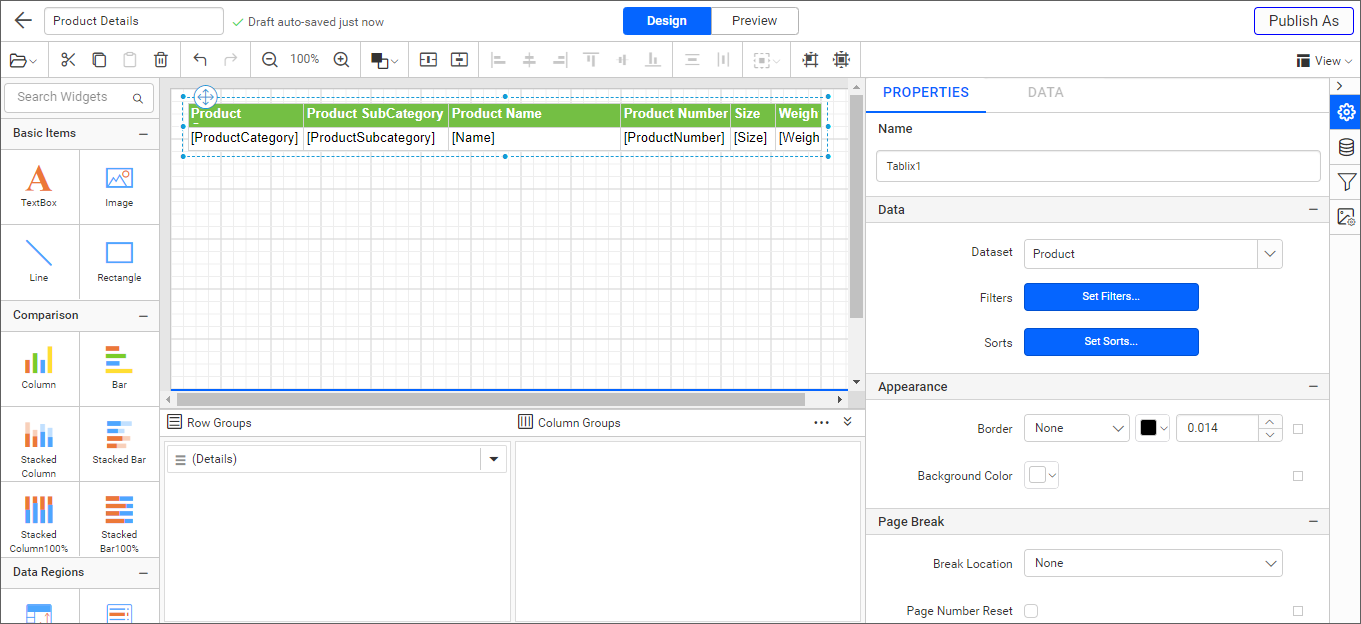Collapse the Comparison widget section

(143, 316)
